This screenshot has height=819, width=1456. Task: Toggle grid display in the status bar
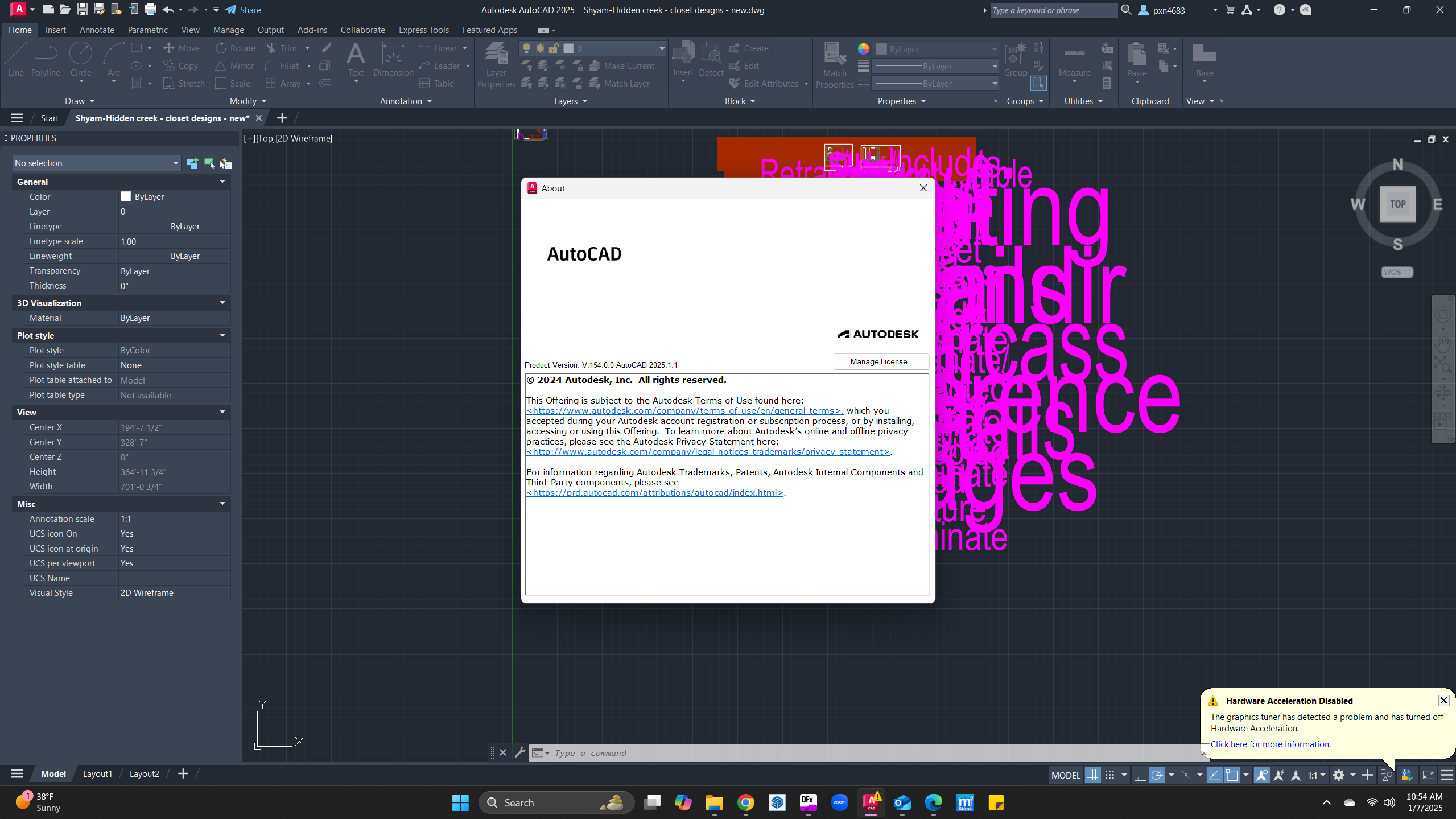[1092, 775]
